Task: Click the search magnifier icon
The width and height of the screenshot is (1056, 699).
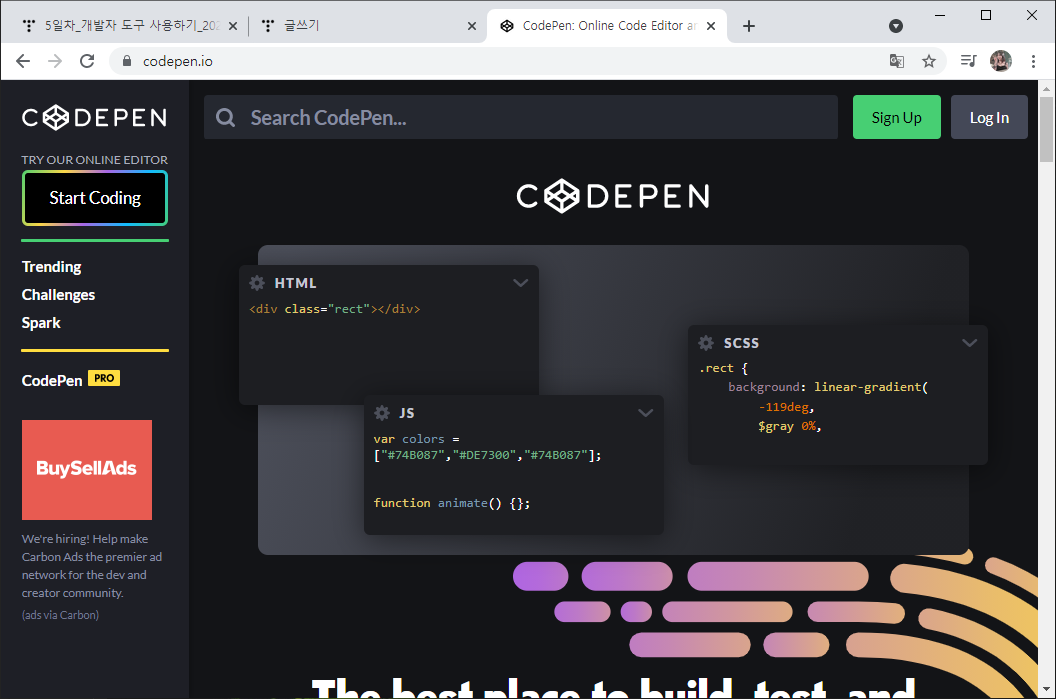Action: (226, 118)
